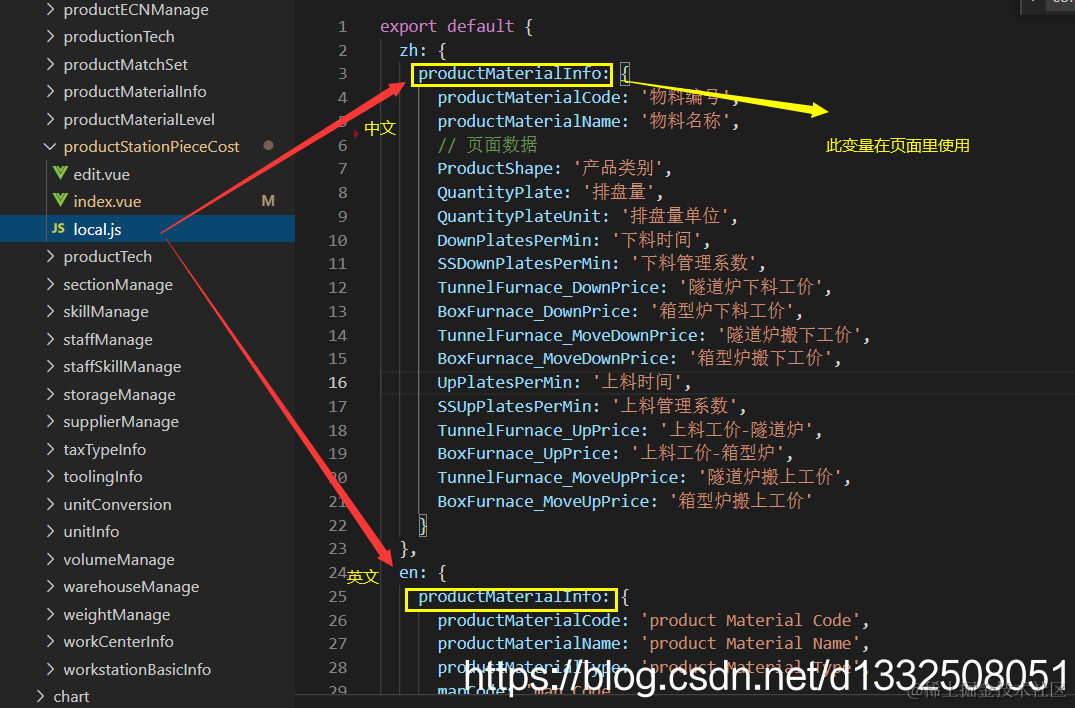The height and width of the screenshot is (708, 1075).
Task: Click line number 16 in the gutter
Action: coord(337,383)
